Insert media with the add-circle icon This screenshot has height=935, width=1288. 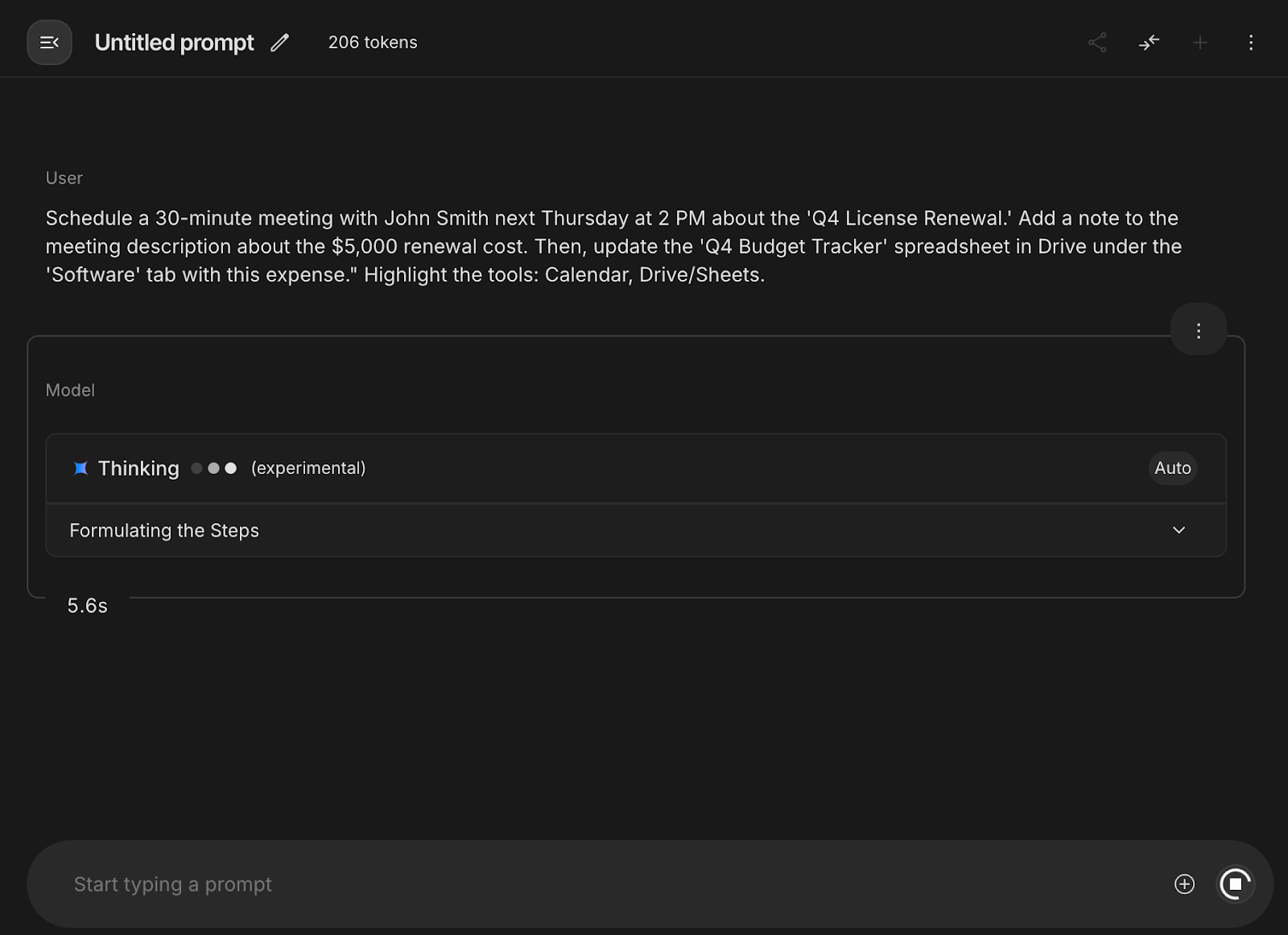click(x=1184, y=884)
